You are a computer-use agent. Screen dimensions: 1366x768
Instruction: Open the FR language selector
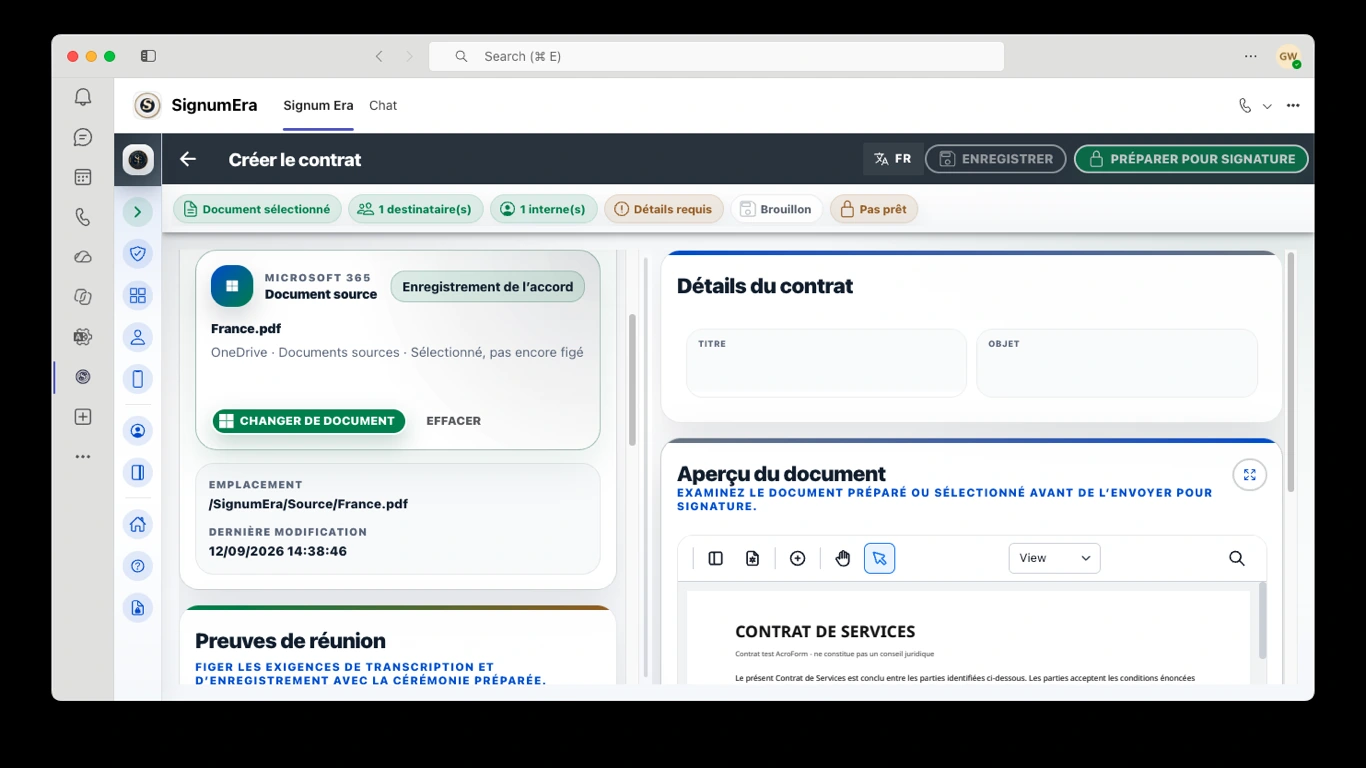[892, 159]
